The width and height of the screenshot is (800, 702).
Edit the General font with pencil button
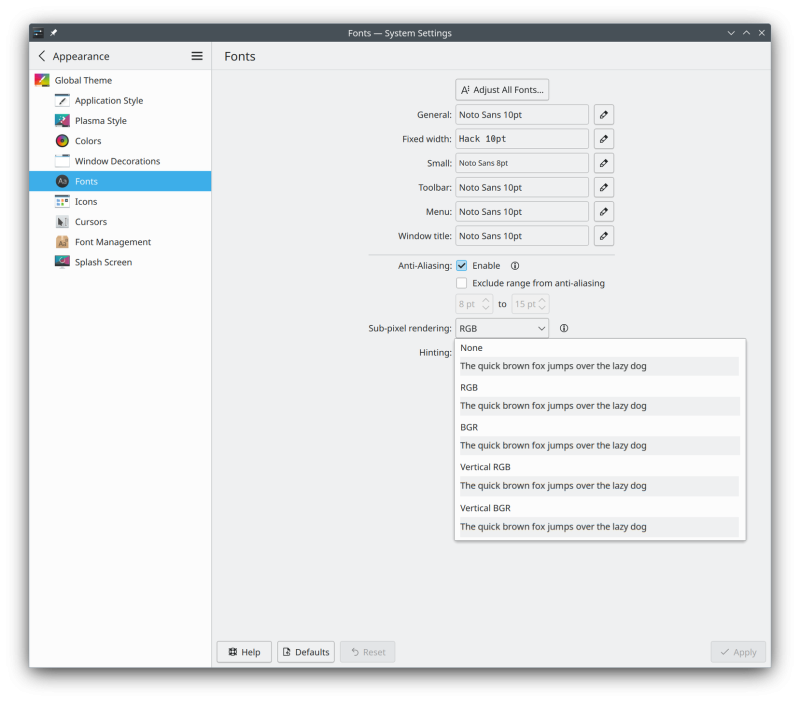coord(604,115)
